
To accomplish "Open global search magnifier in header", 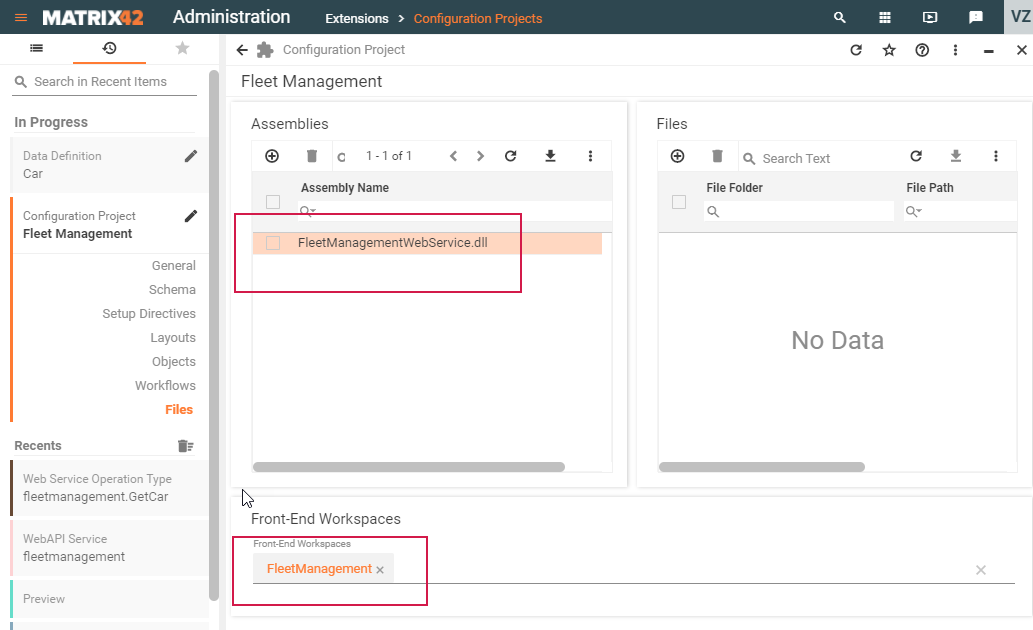I will point(839,18).
